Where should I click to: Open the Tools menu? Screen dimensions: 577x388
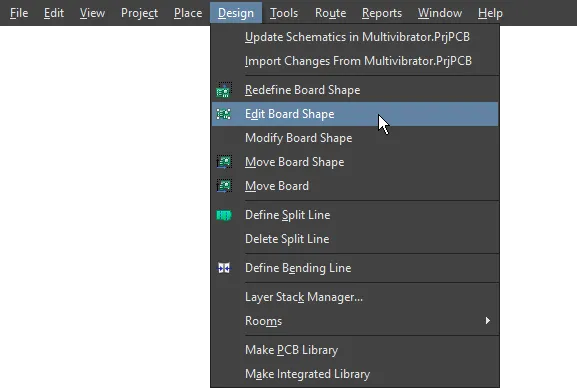click(284, 13)
